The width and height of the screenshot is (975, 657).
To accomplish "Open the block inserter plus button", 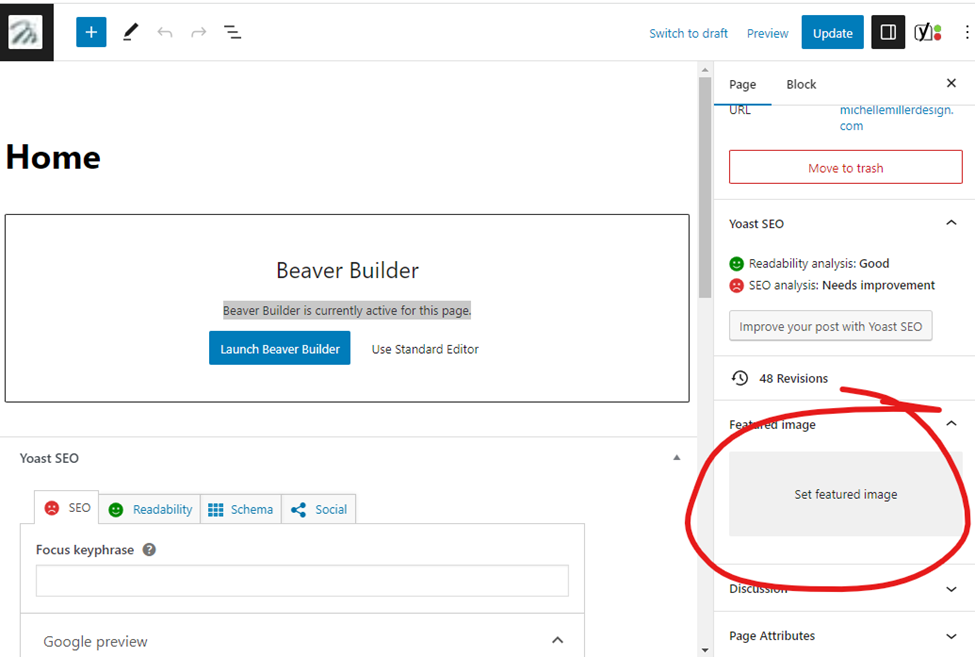I will click(91, 32).
